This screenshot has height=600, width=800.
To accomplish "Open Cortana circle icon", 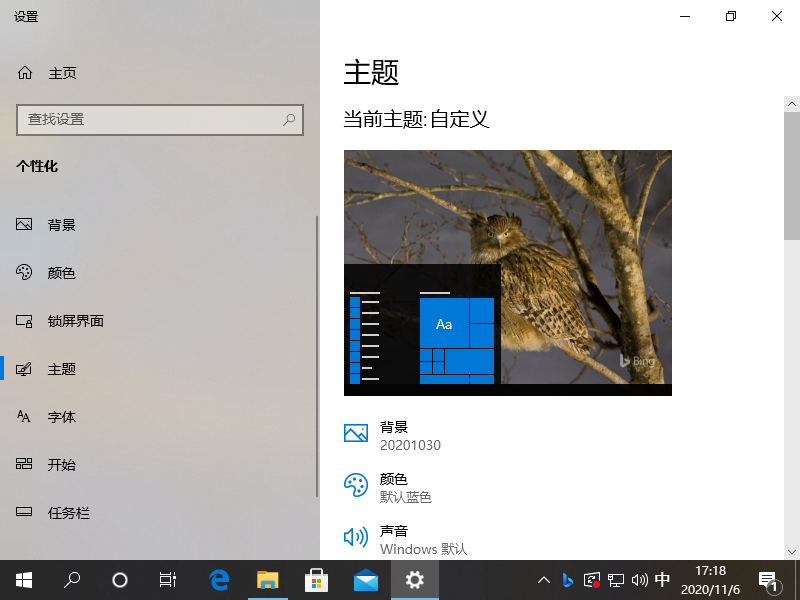I will pos(120,580).
